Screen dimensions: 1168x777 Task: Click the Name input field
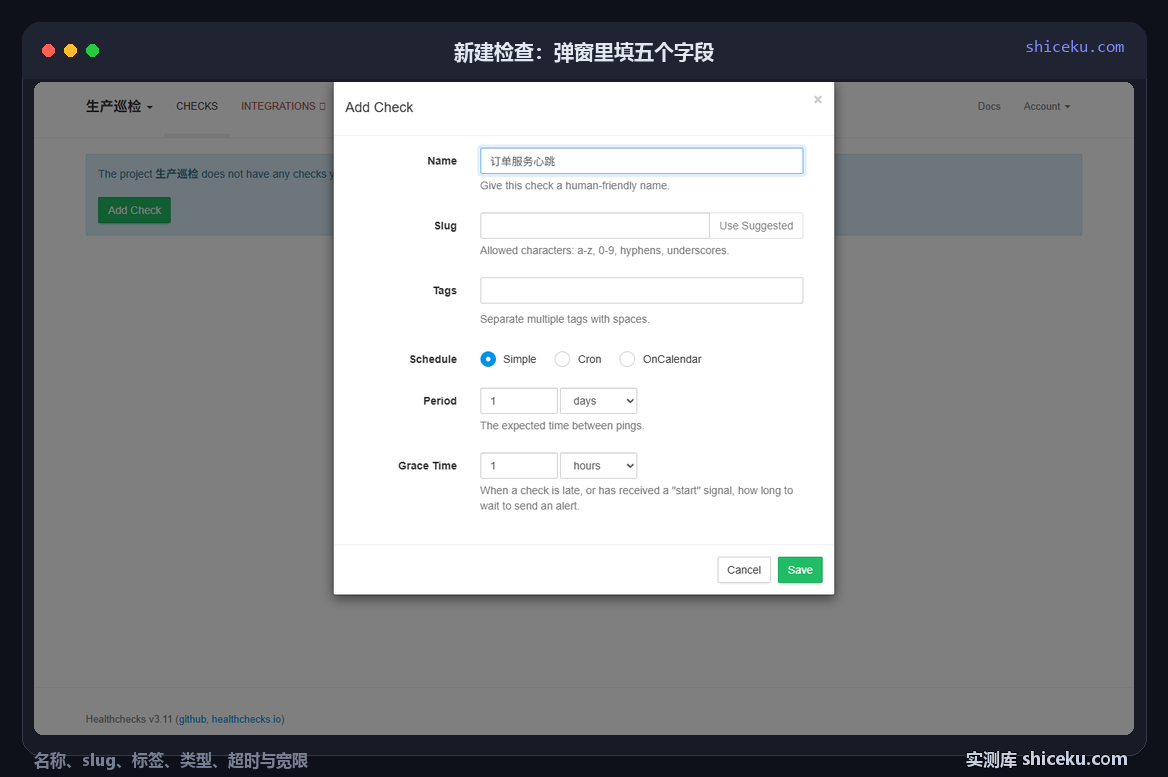click(641, 161)
